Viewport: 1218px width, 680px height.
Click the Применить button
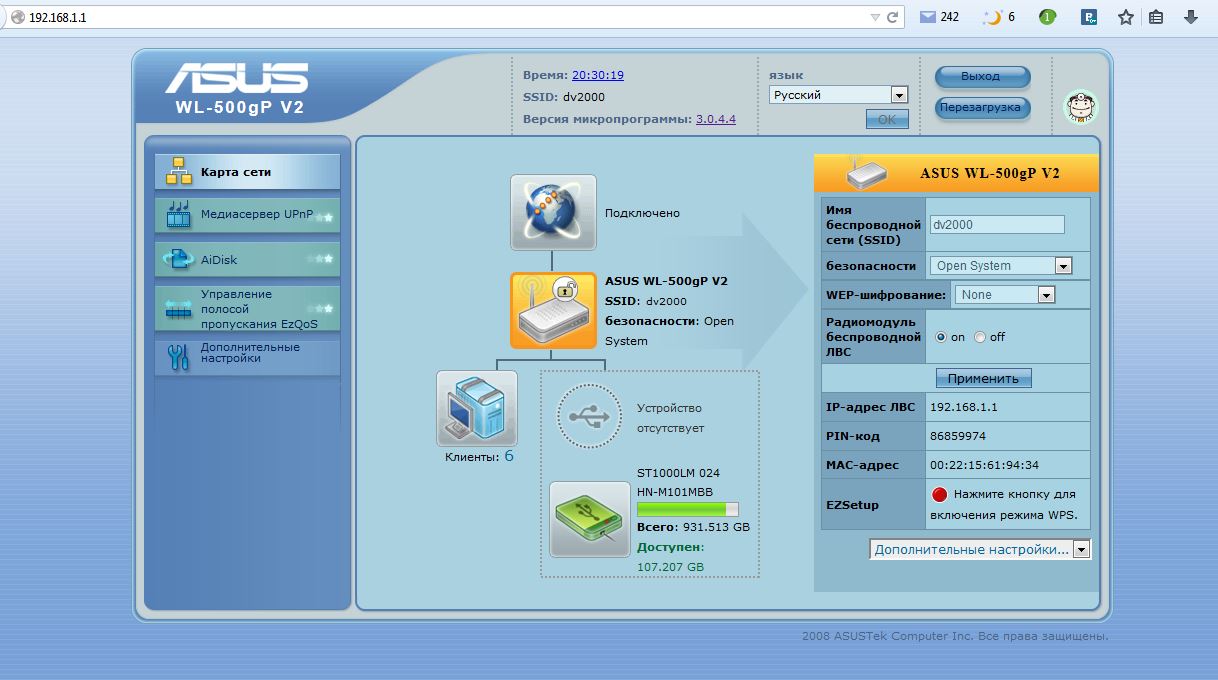pyautogui.click(x=983, y=379)
